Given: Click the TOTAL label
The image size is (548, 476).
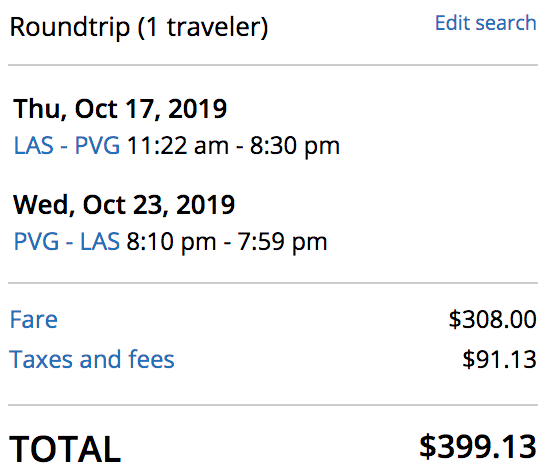Looking at the screenshot, I should 65,449.
